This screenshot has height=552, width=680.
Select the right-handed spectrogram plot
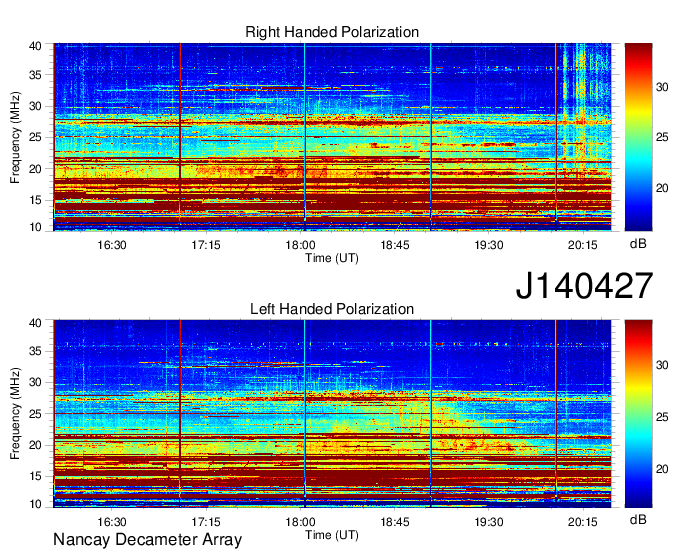pyautogui.click(x=332, y=137)
